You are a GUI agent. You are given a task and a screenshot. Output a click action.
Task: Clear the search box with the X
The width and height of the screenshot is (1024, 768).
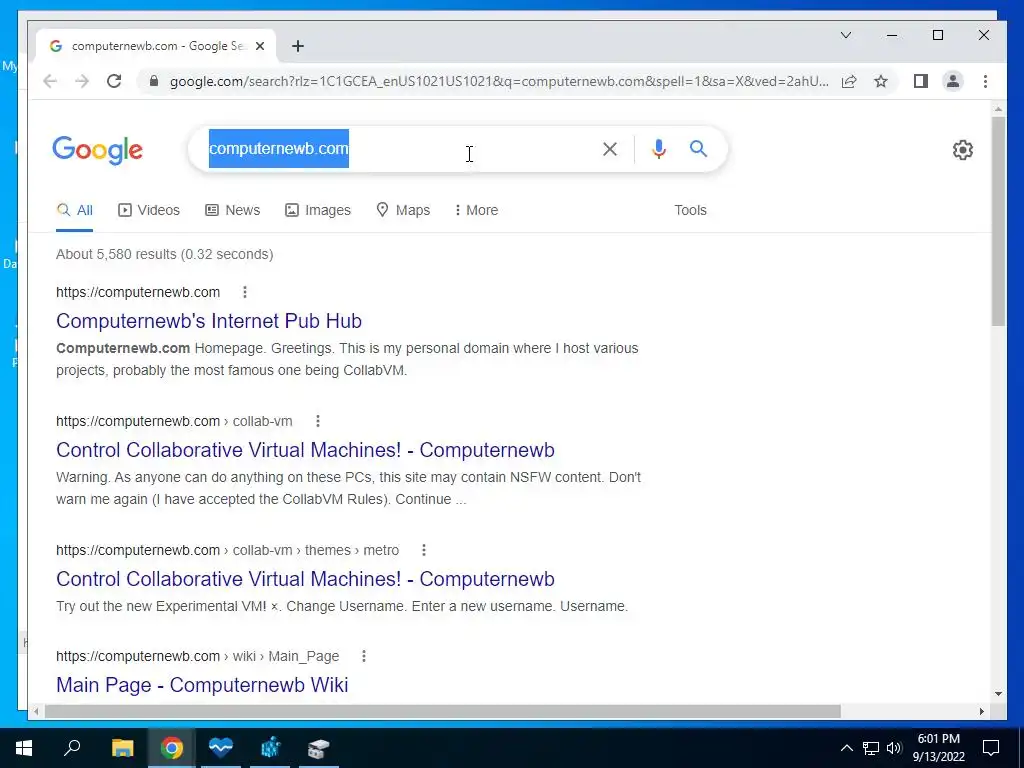[x=610, y=149]
